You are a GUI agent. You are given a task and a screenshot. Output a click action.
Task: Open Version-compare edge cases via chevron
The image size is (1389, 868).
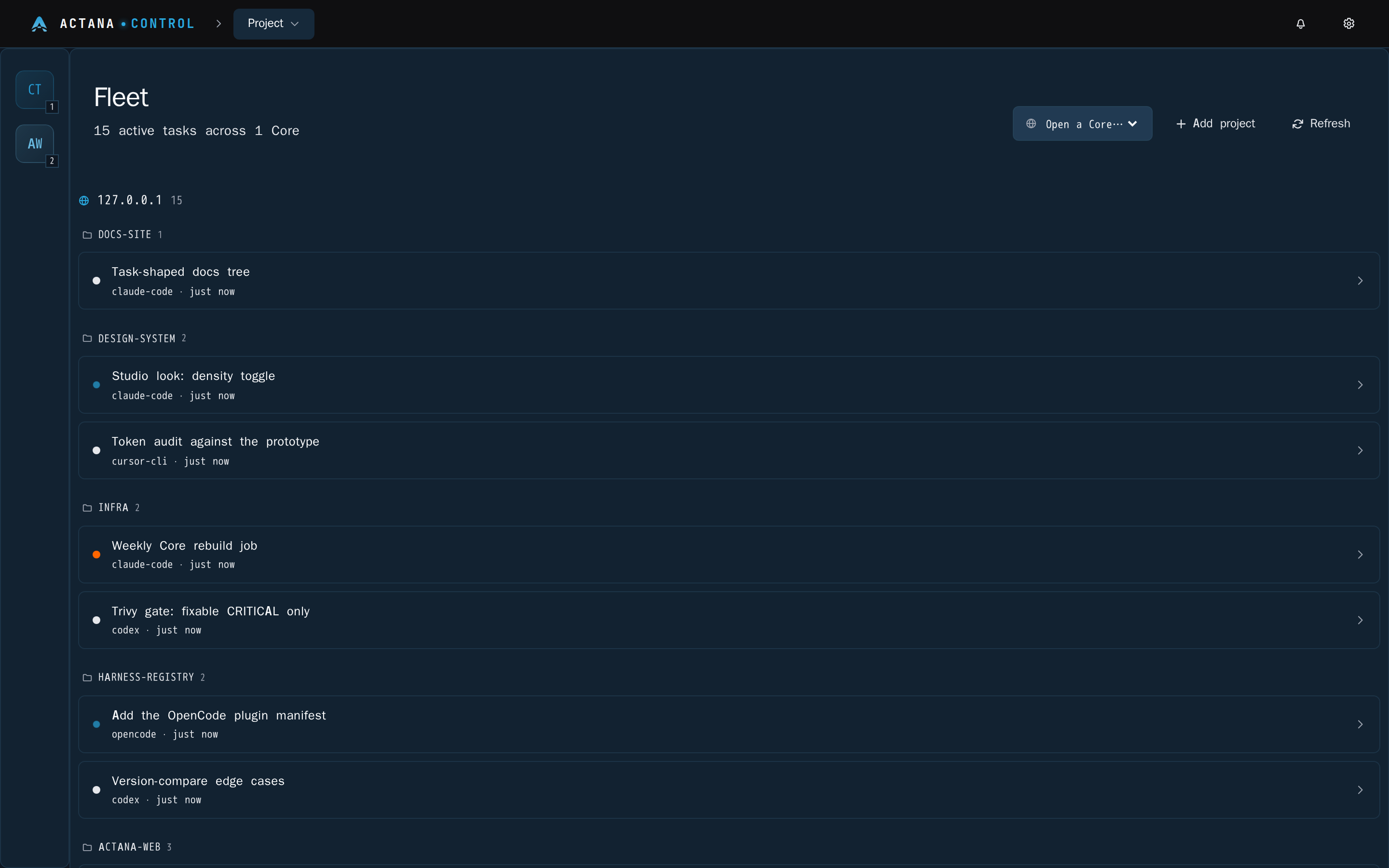coord(1360,790)
